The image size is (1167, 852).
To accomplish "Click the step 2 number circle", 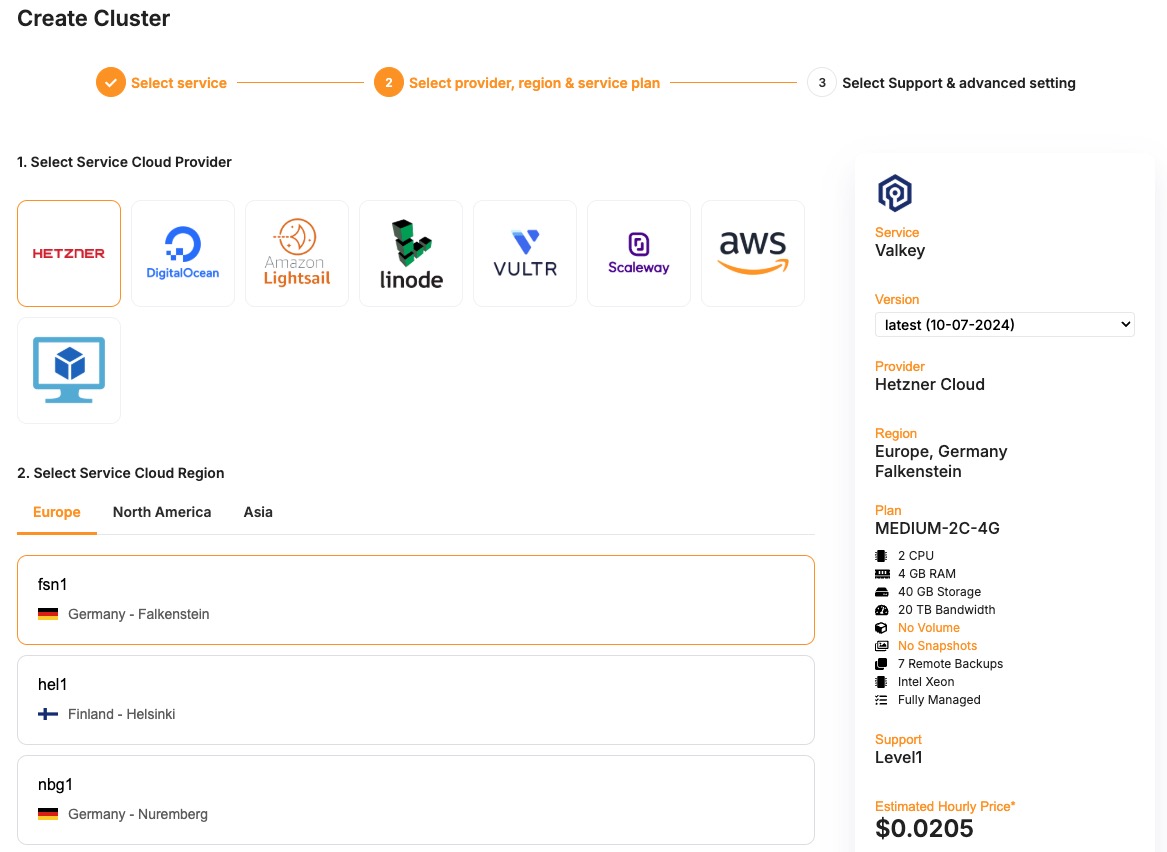I will tap(389, 82).
